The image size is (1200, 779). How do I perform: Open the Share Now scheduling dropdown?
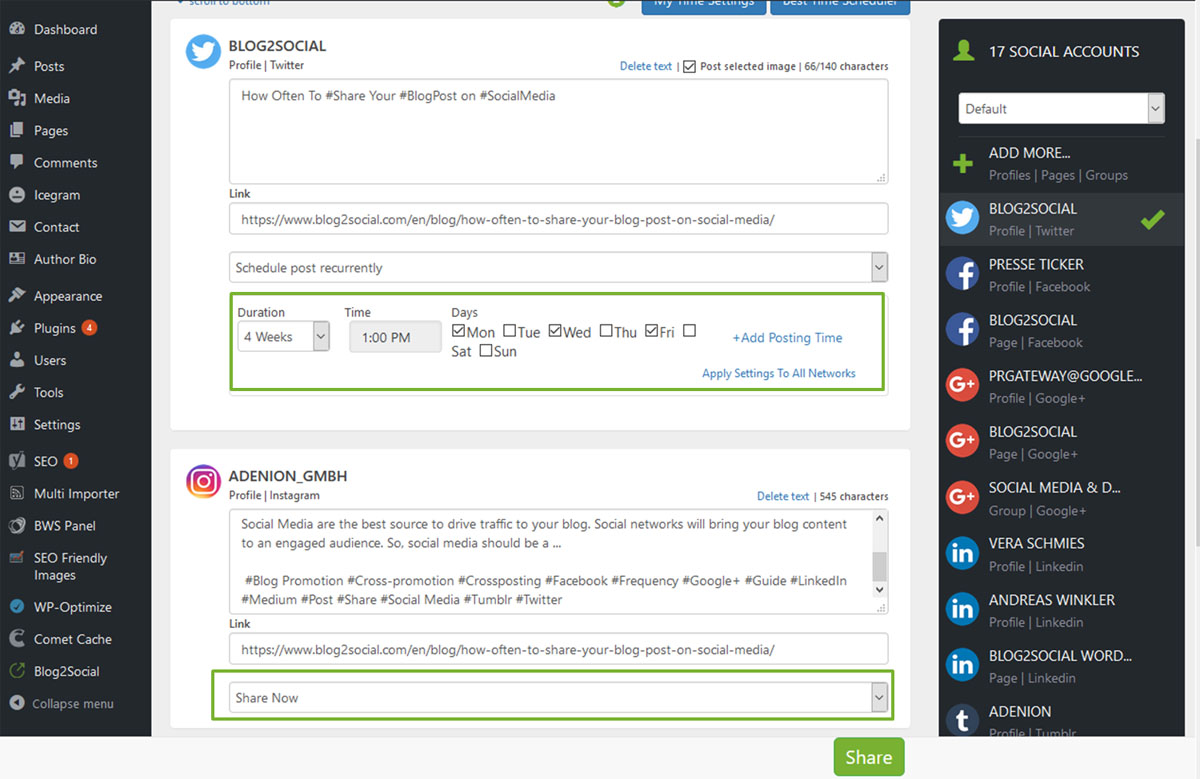click(x=558, y=698)
